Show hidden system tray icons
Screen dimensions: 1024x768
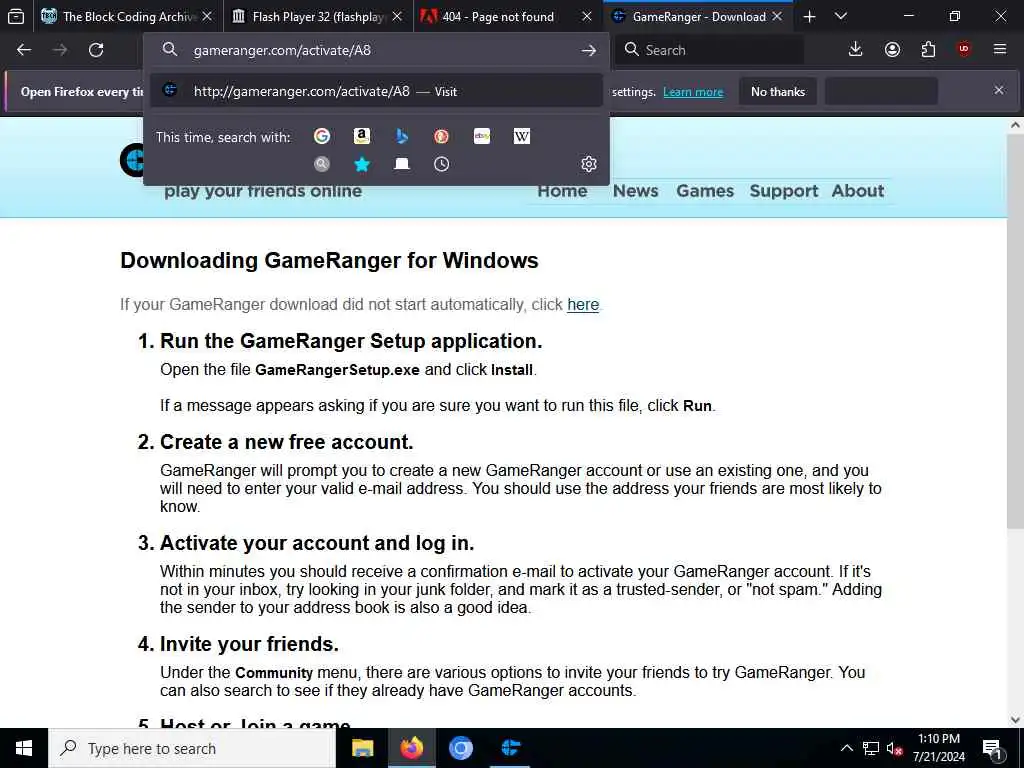point(846,748)
